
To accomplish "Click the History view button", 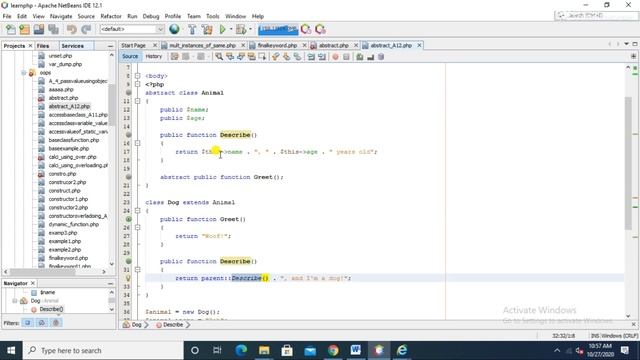I will point(154,56).
